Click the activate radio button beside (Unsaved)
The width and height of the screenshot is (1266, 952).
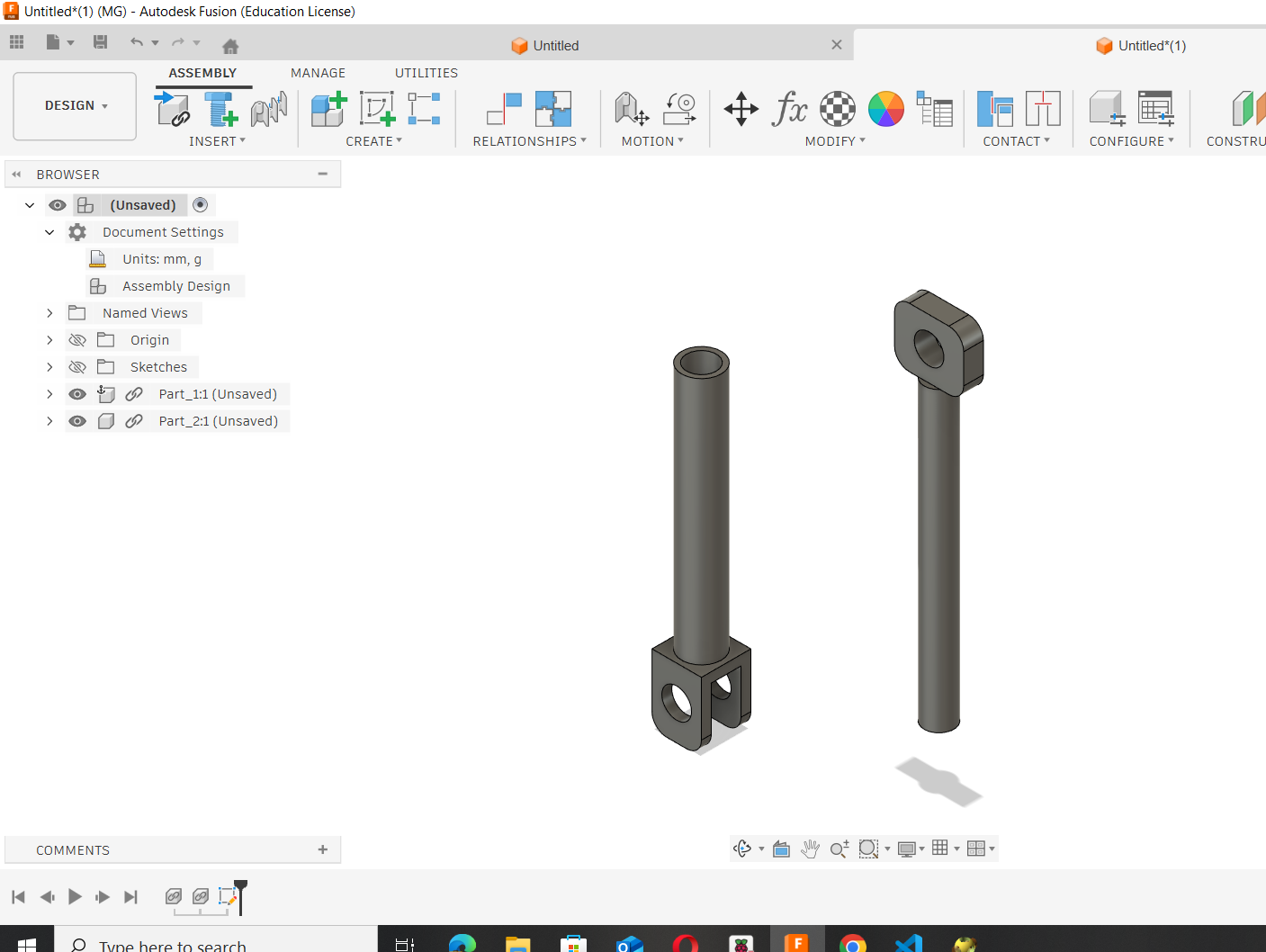tap(201, 205)
